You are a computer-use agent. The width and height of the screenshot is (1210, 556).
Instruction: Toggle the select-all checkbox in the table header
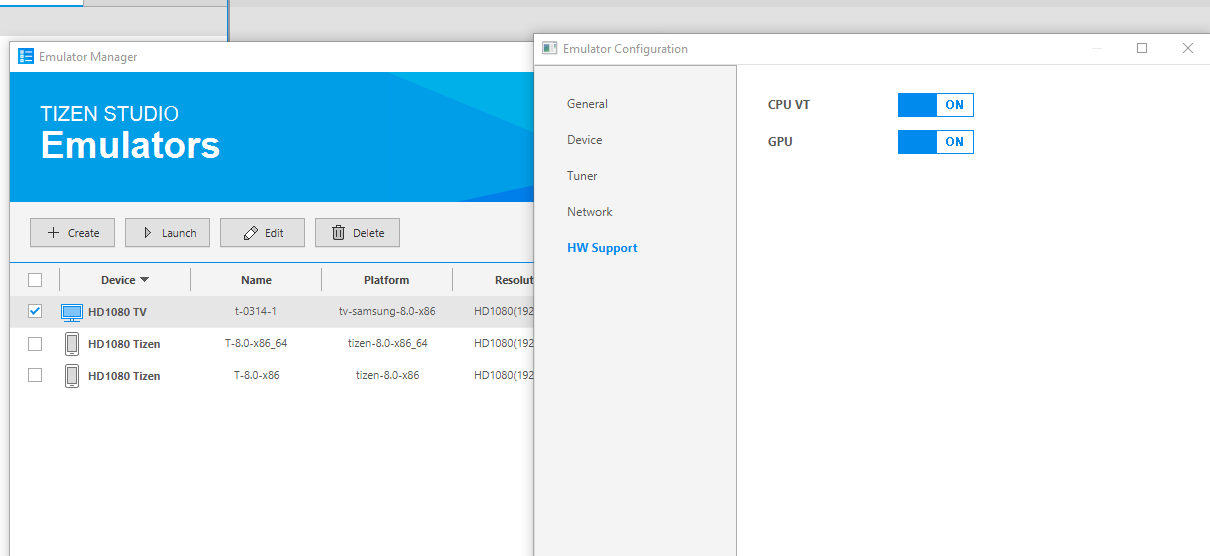coord(35,280)
